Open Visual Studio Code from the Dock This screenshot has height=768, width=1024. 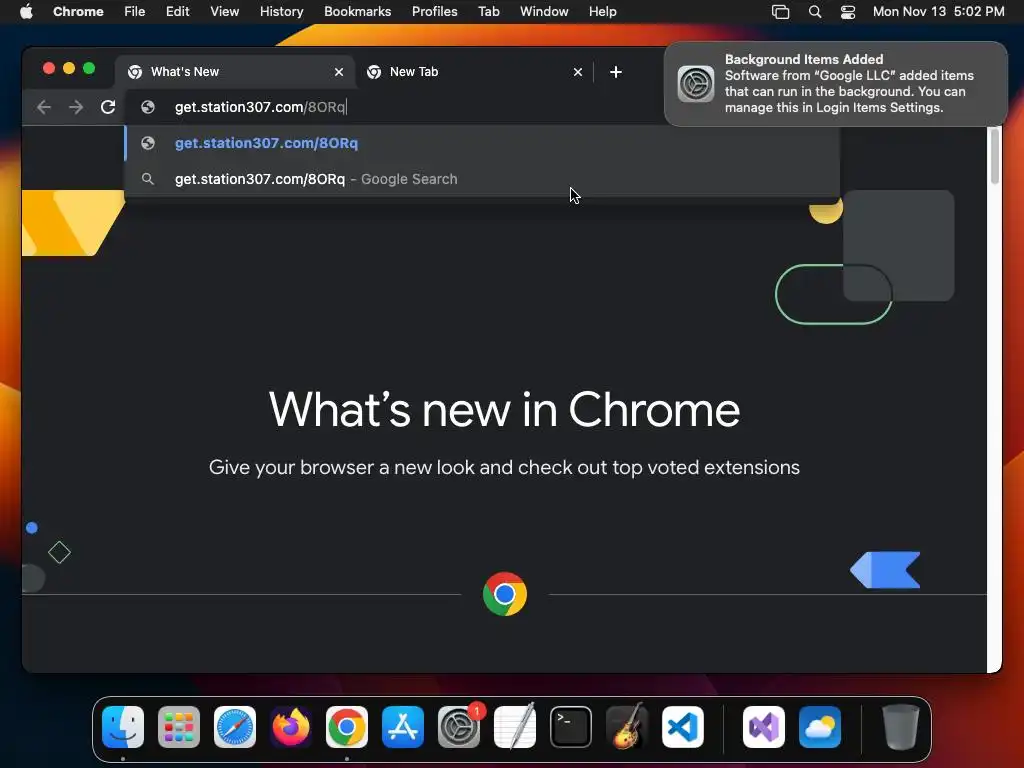tap(683, 727)
